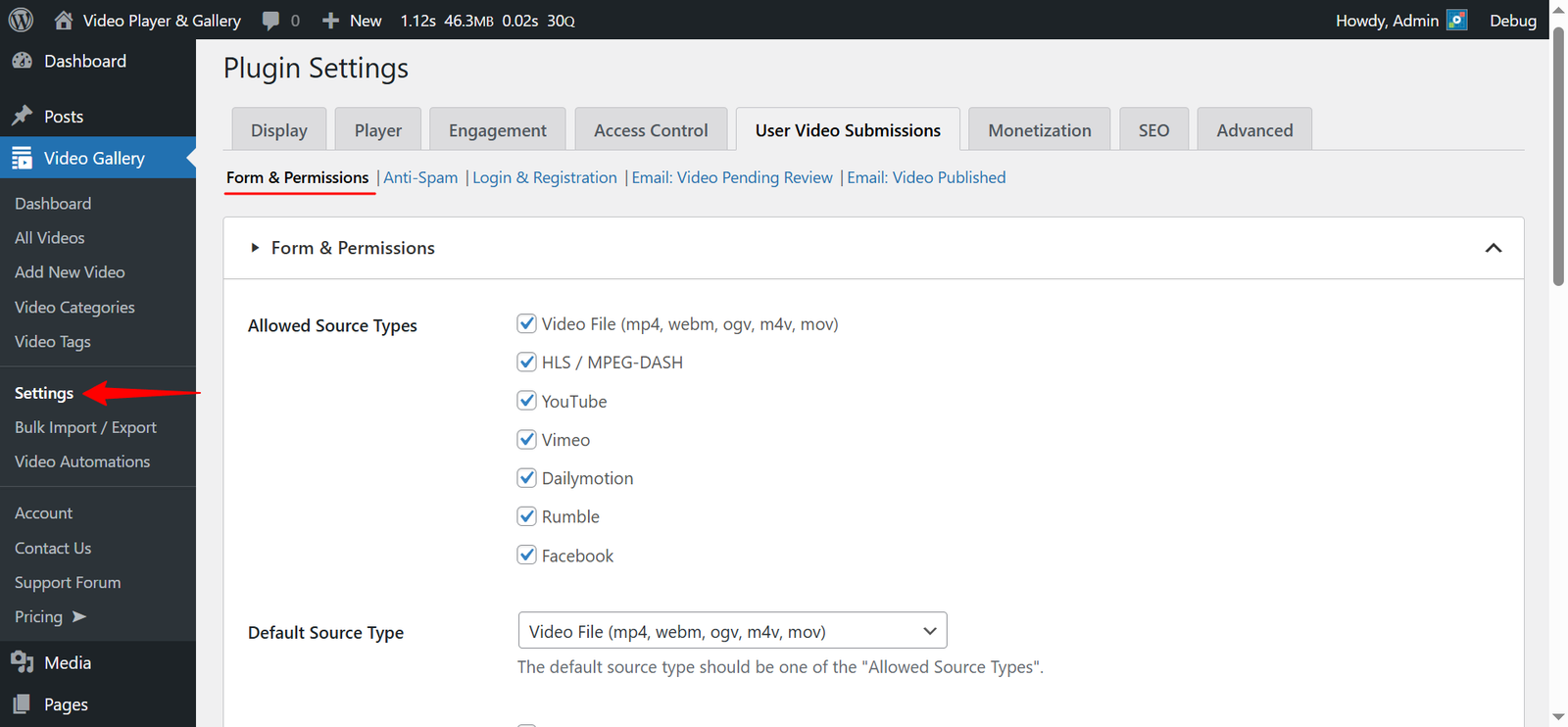Open Video Automations in sidebar

[x=82, y=461]
